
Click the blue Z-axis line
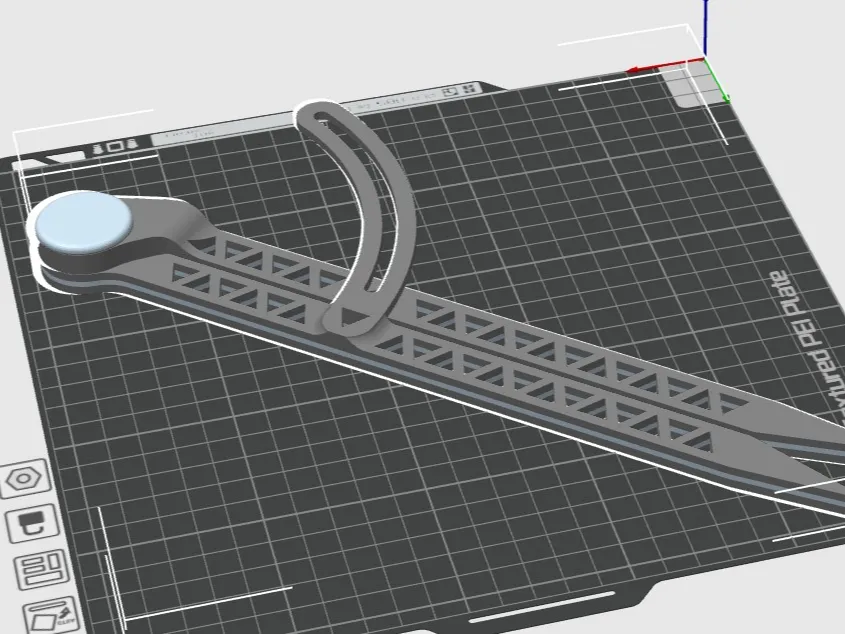706,25
